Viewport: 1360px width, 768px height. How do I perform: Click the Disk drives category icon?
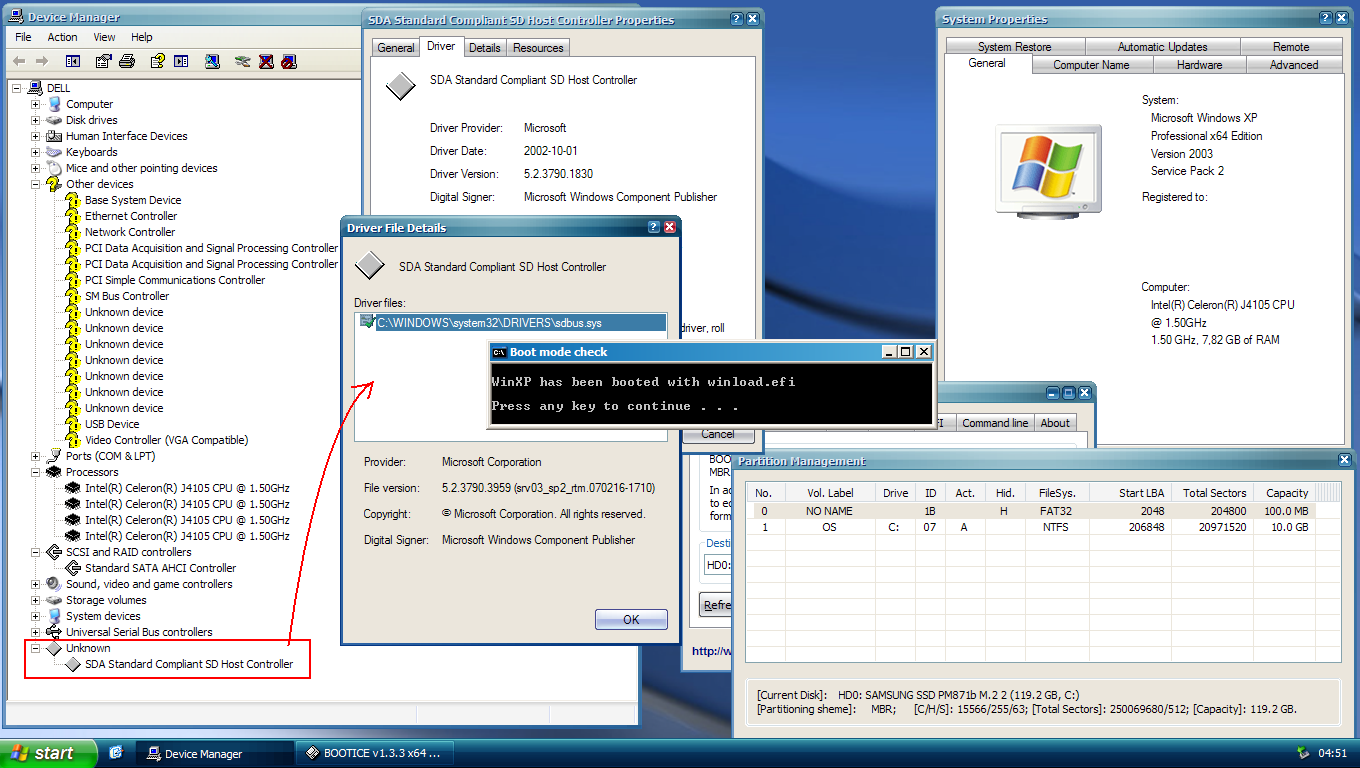click(54, 120)
